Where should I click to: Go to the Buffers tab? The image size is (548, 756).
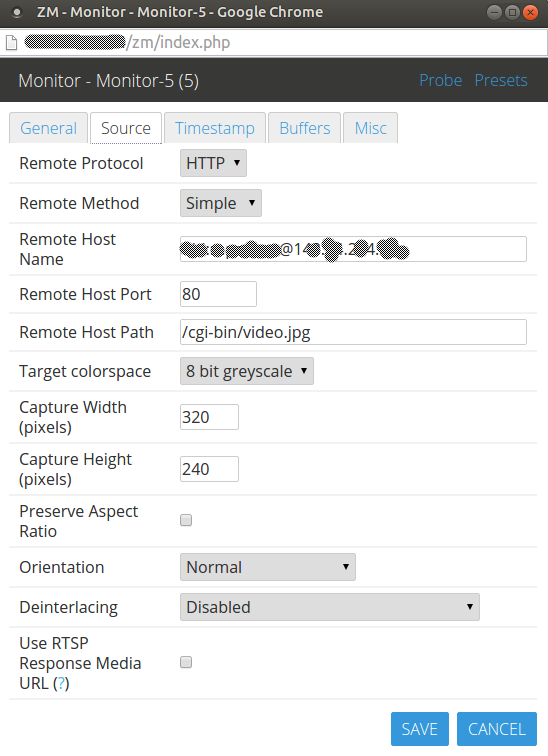coord(305,128)
